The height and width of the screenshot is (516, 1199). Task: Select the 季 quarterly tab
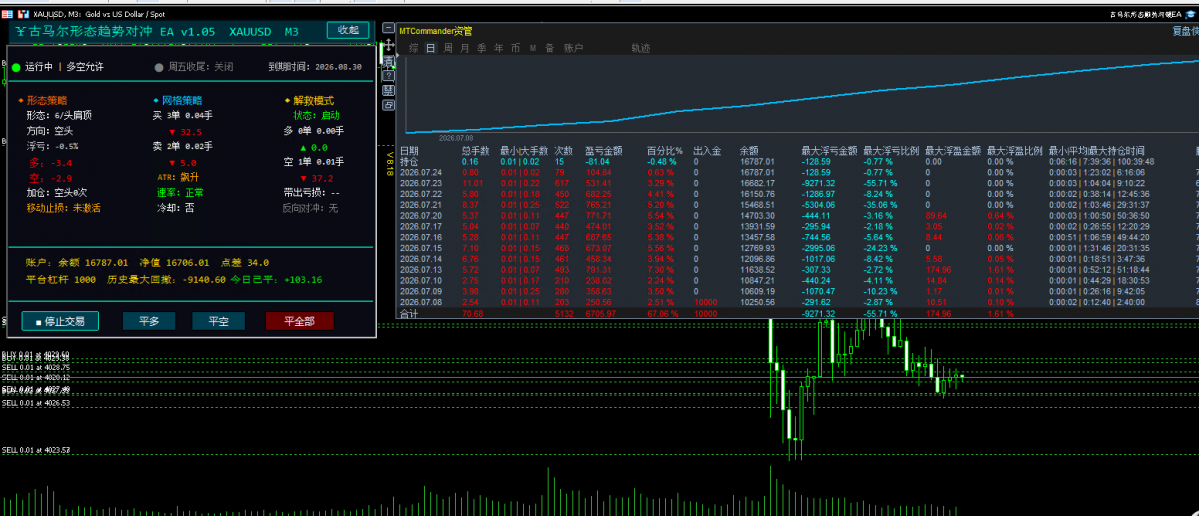tap(481, 48)
